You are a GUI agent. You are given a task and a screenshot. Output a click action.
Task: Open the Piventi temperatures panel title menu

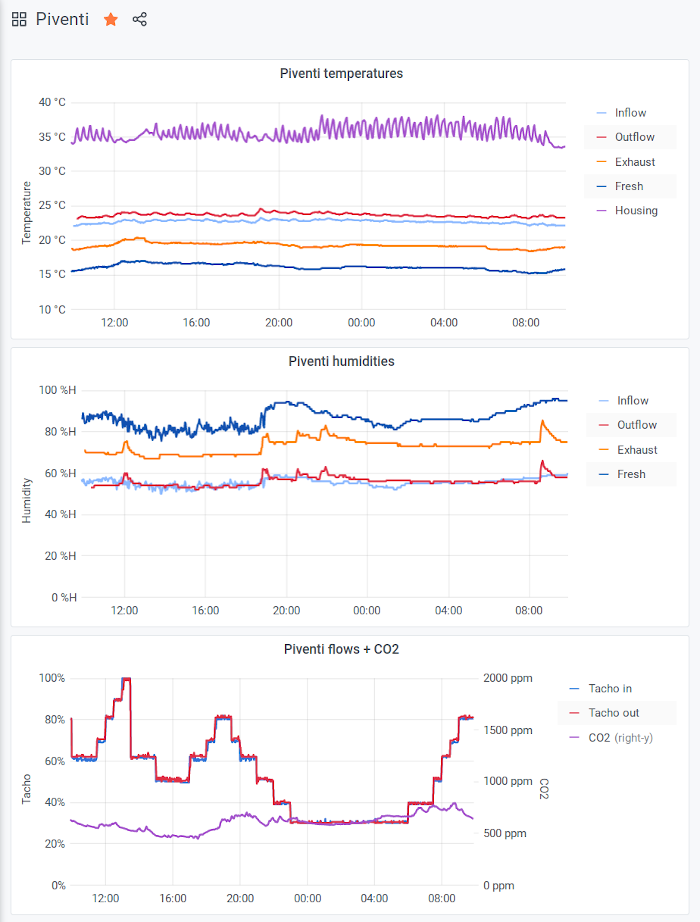click(341, 74)
